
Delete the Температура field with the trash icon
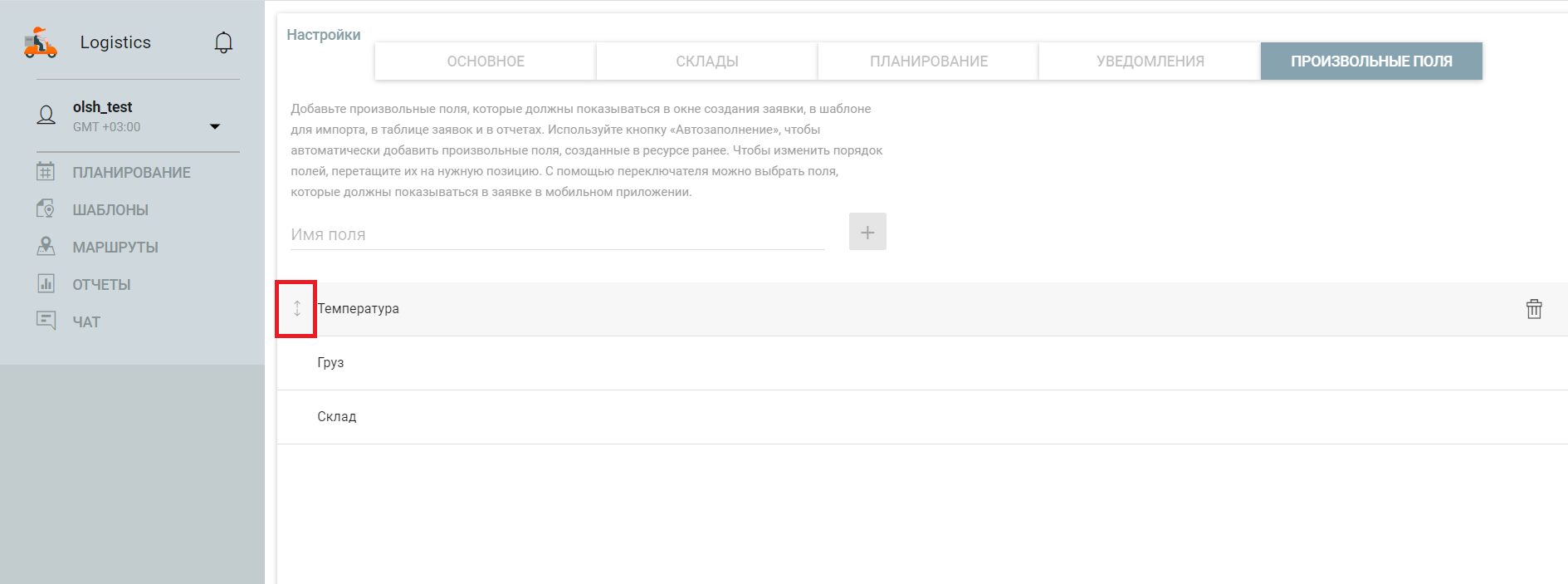click(x=1533, y=309)
